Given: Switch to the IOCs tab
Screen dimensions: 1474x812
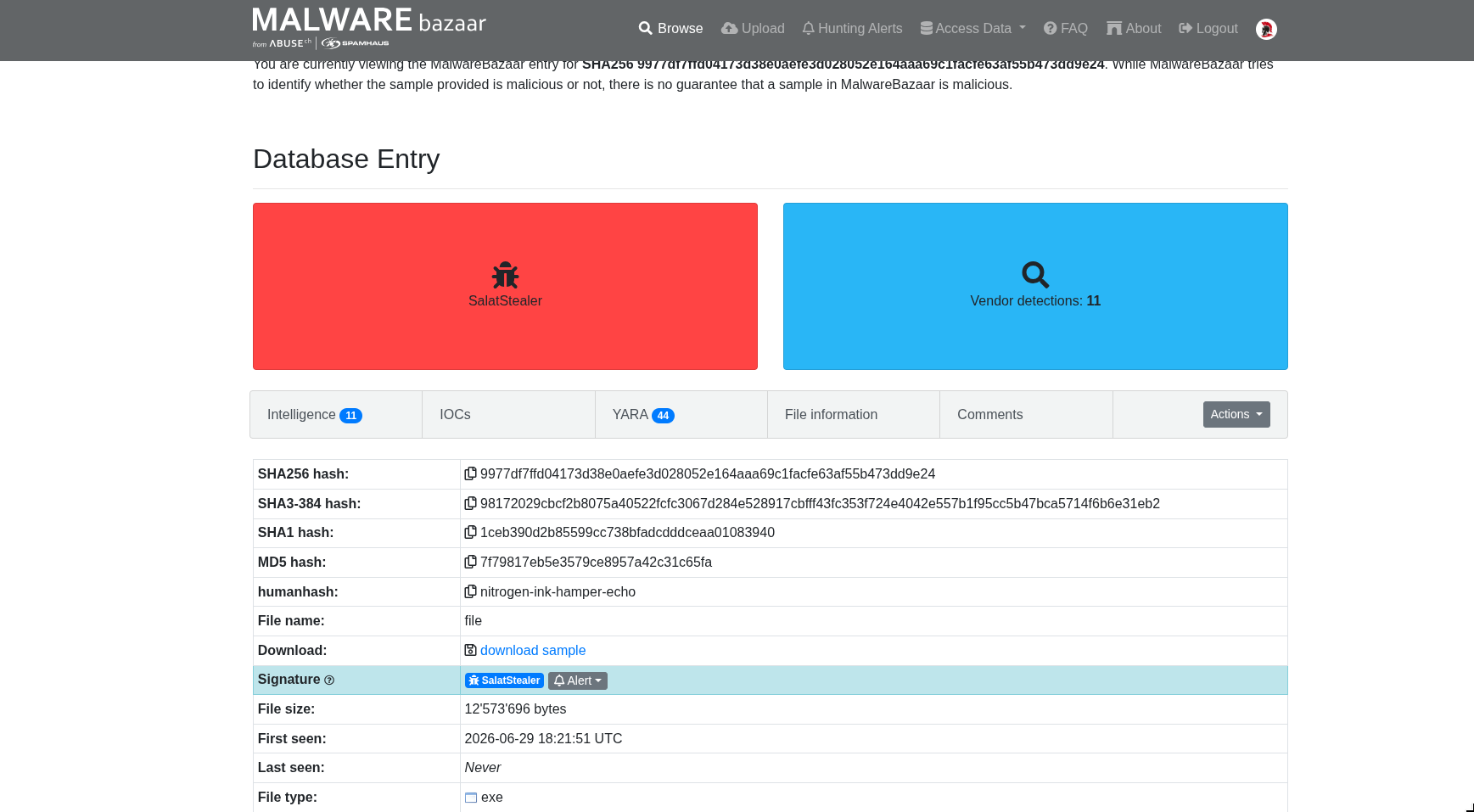Looking at the screenshot, I should [508, 415].
